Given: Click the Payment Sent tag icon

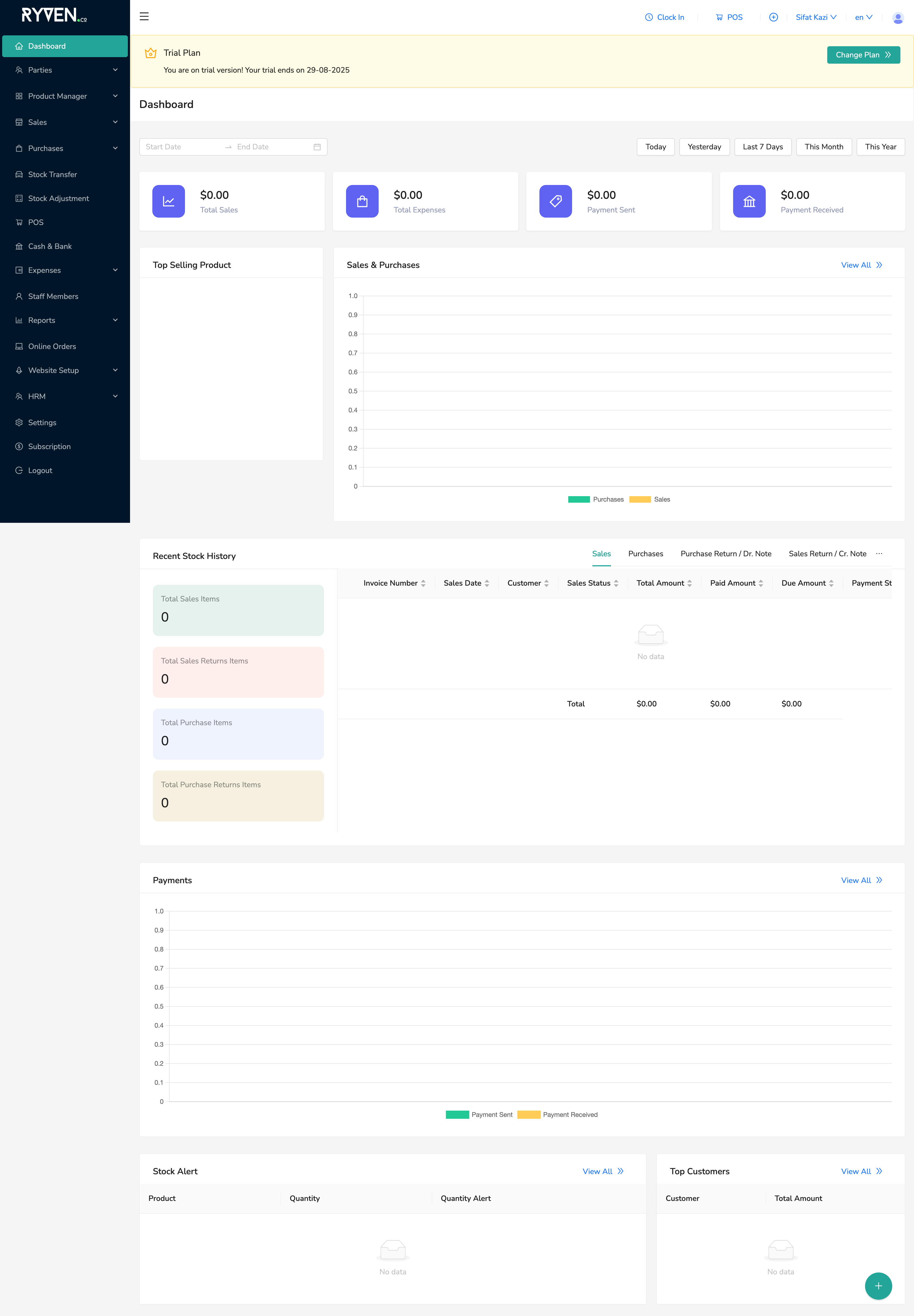Looking at the screenshot, I should point(555,201).
